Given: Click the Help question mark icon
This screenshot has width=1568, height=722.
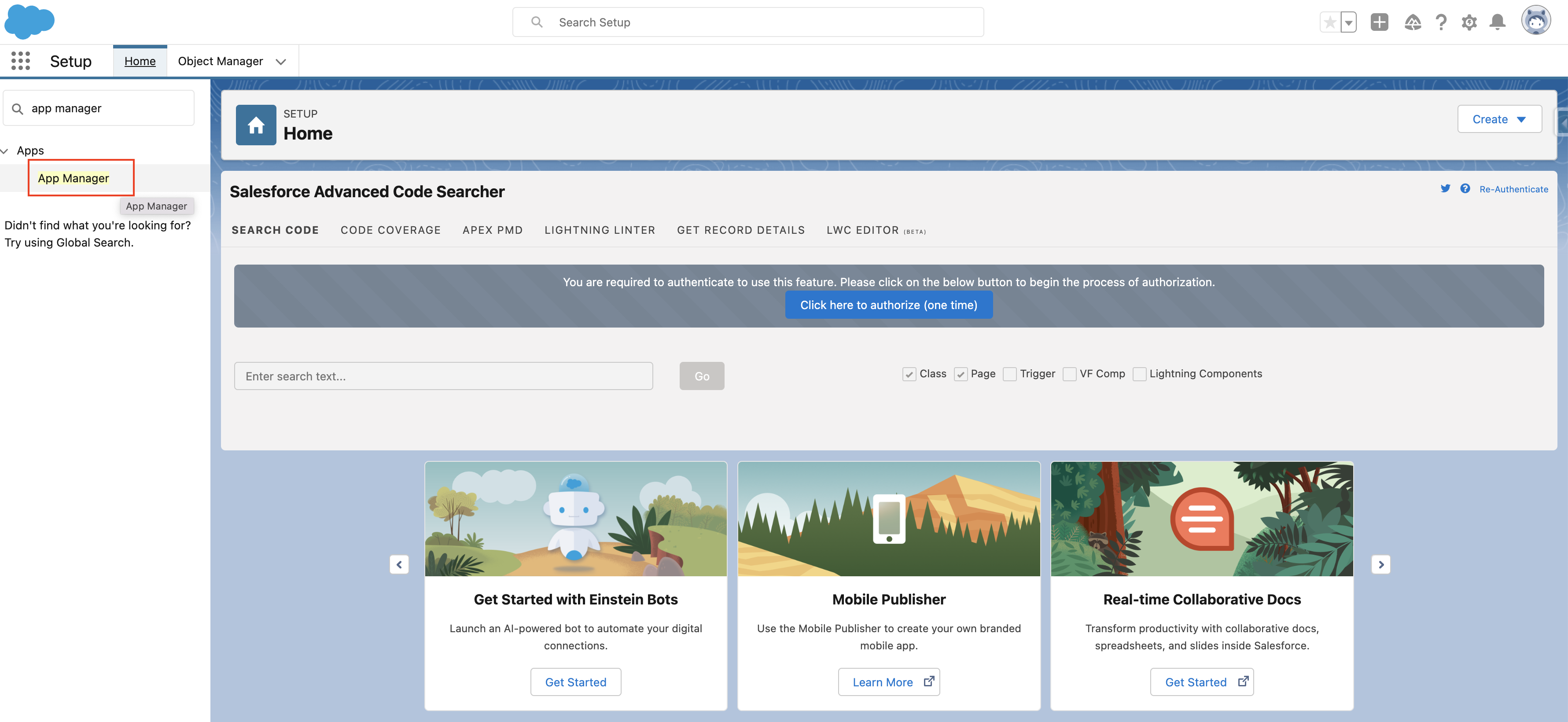Looking at the screenshot, I should [x=1441, y=22].
